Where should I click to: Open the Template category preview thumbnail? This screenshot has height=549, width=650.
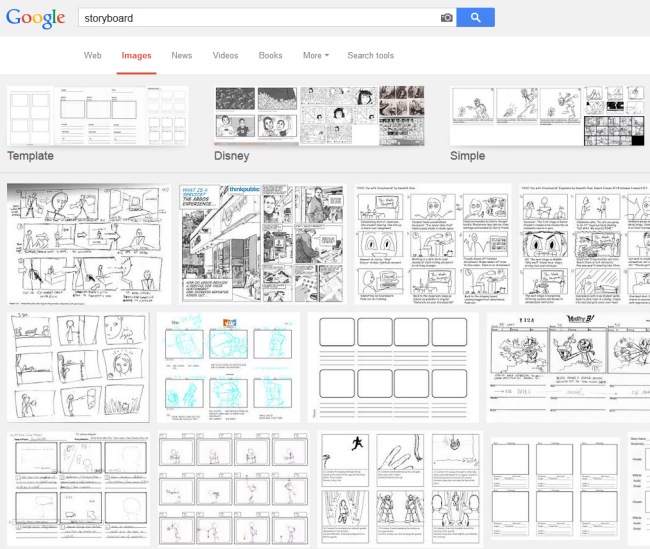point(97,116)
